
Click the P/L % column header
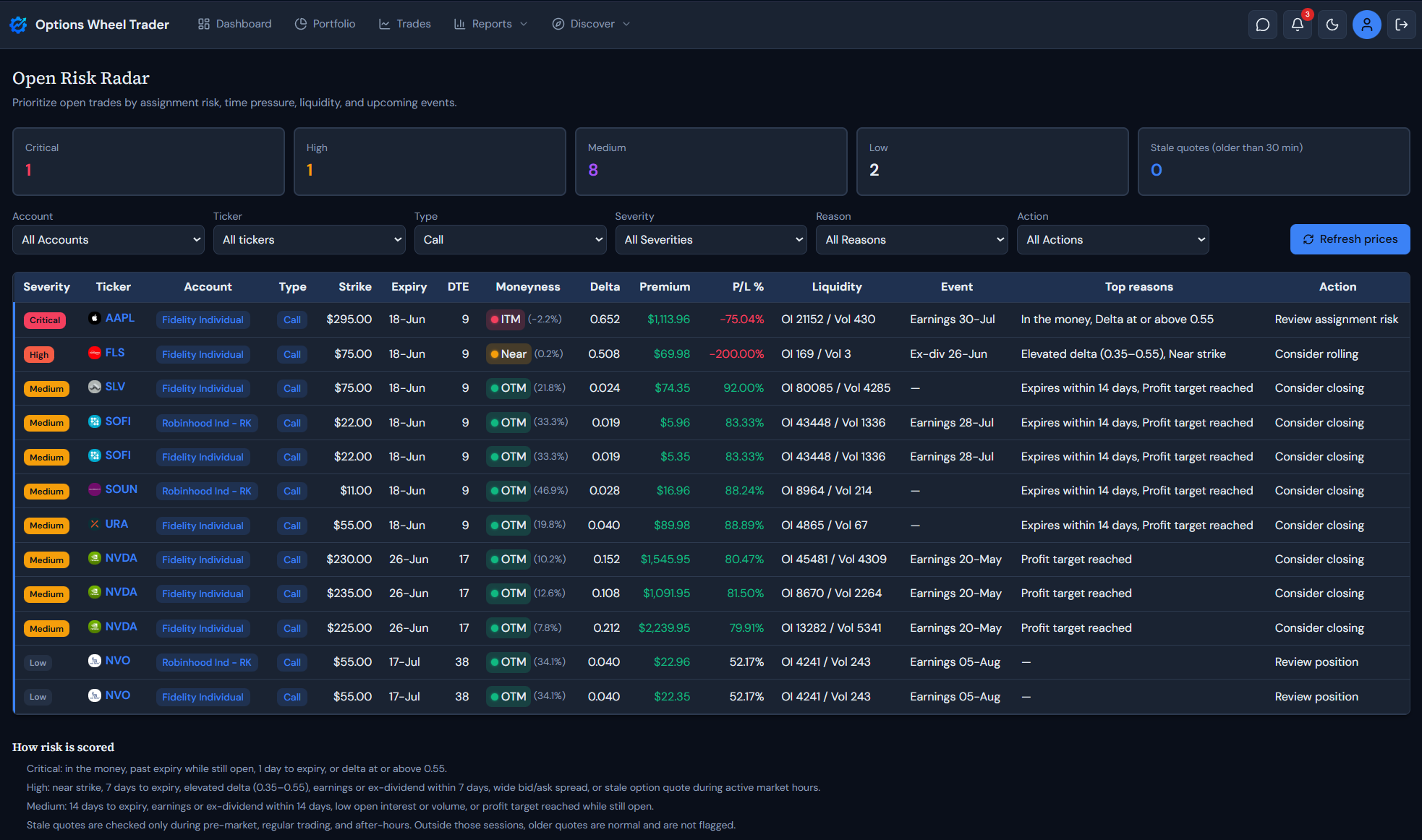[748, 287]
